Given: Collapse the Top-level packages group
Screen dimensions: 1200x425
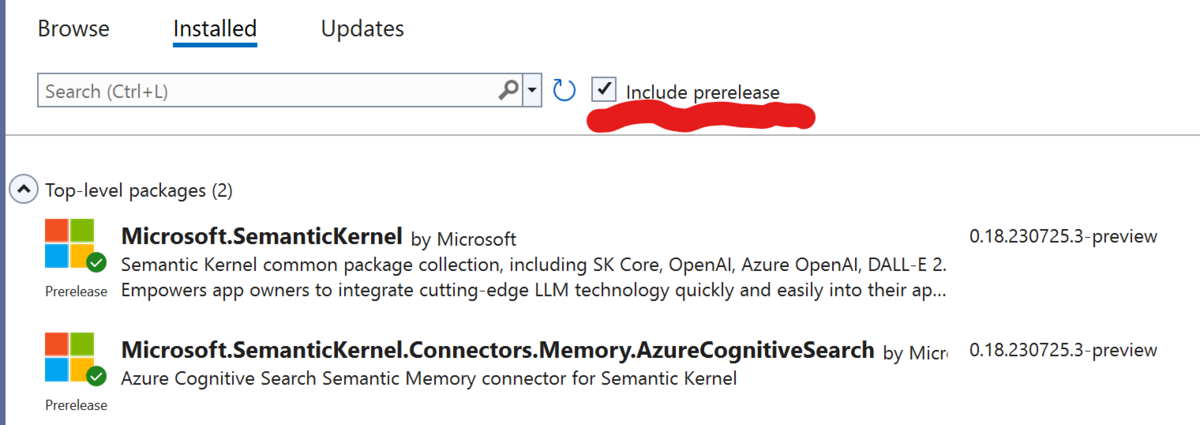Looking at the screenshot, I should pyautogui.click(x=23, y=190).
